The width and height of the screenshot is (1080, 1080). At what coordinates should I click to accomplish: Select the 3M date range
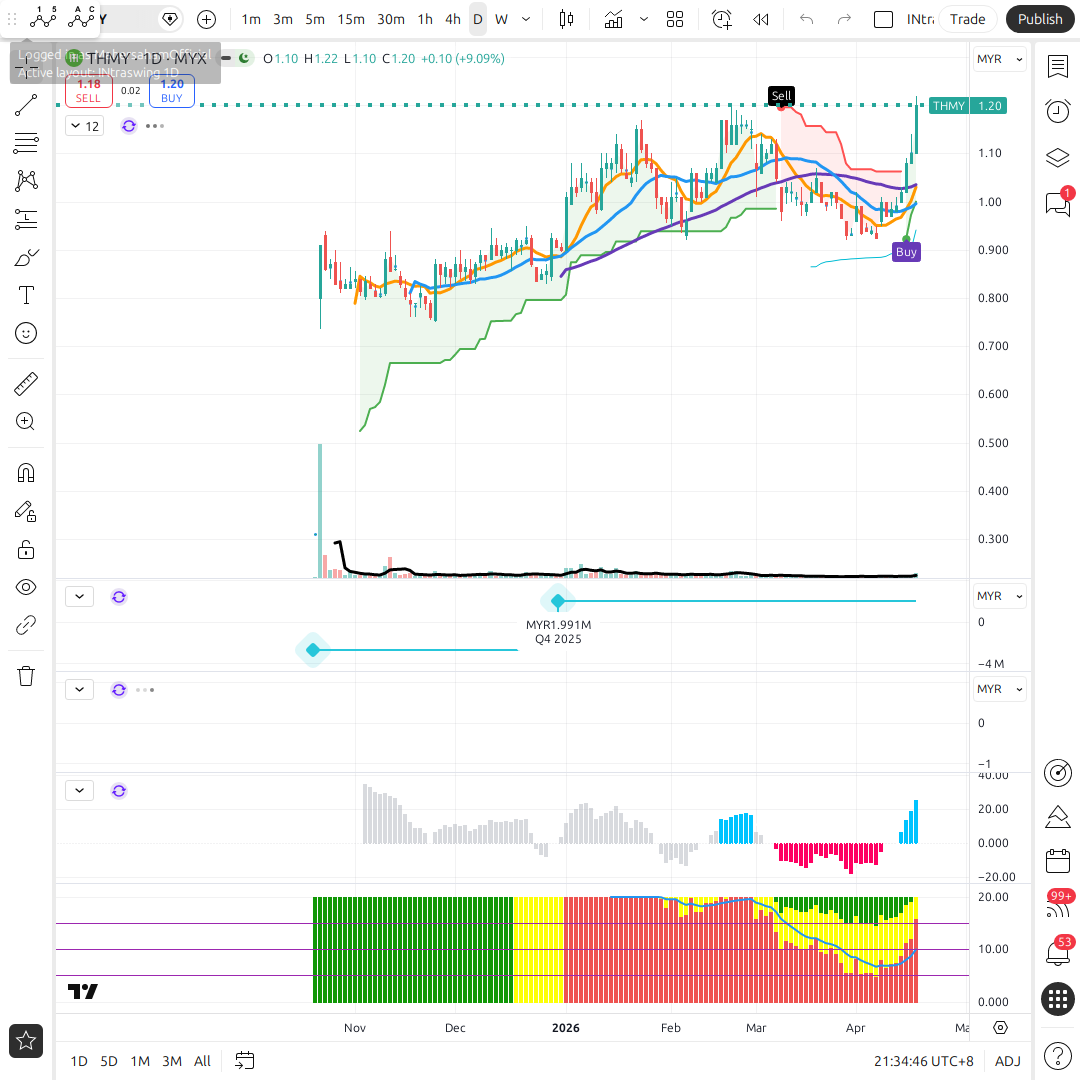(x=172, y=1061)
